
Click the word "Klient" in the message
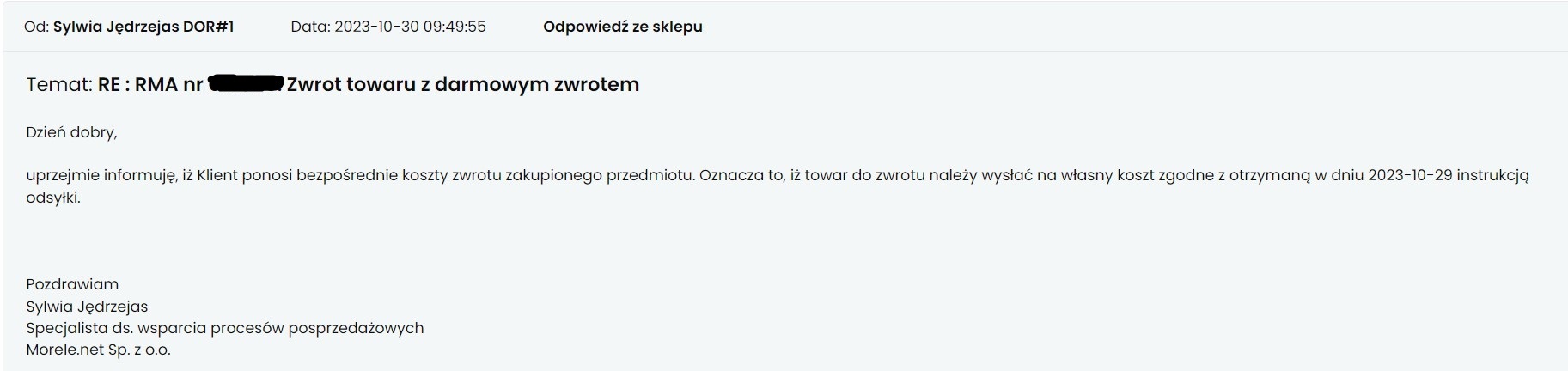[x=217, y=175]
